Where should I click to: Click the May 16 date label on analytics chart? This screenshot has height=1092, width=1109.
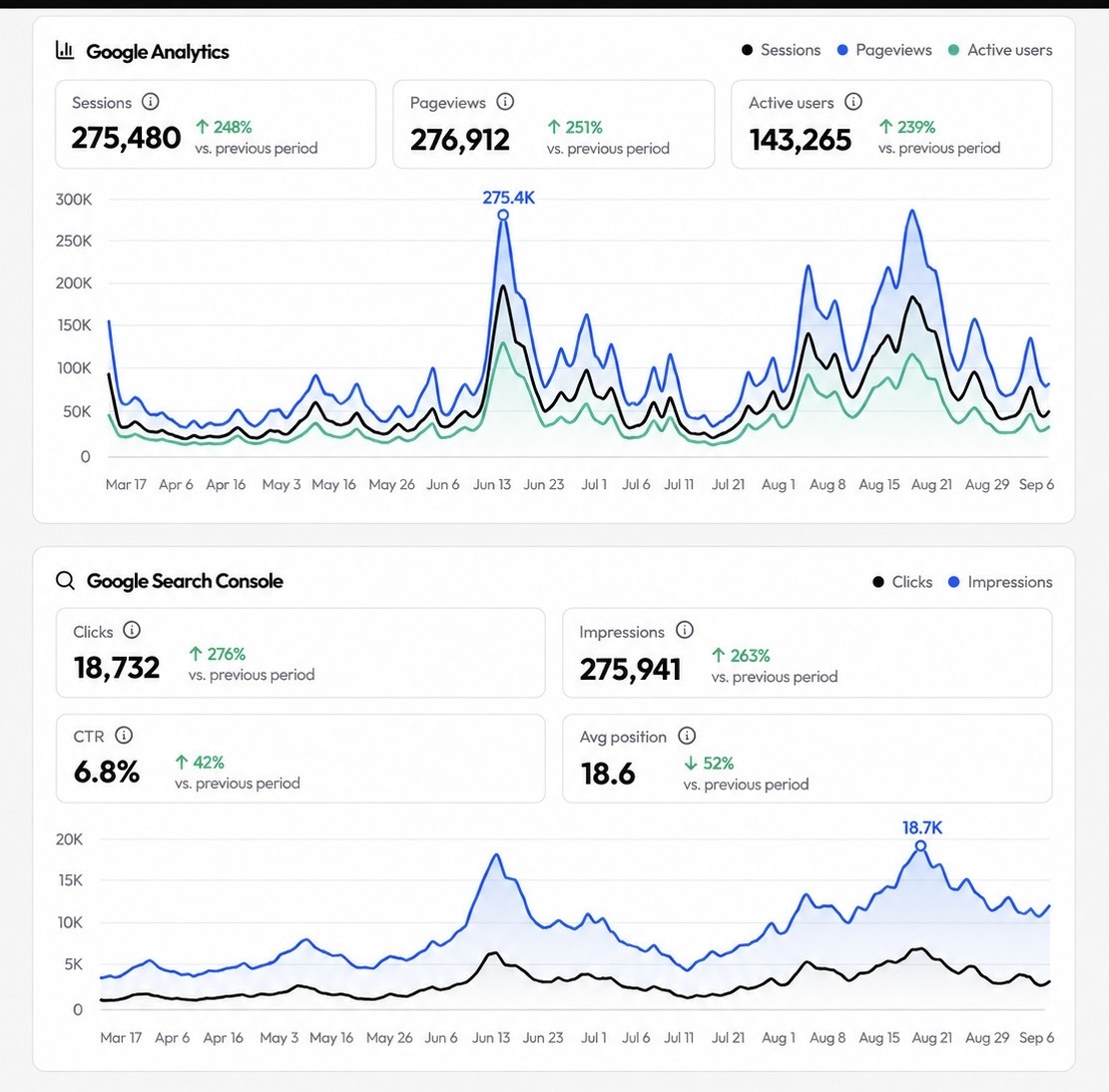(x=333, y=484)
